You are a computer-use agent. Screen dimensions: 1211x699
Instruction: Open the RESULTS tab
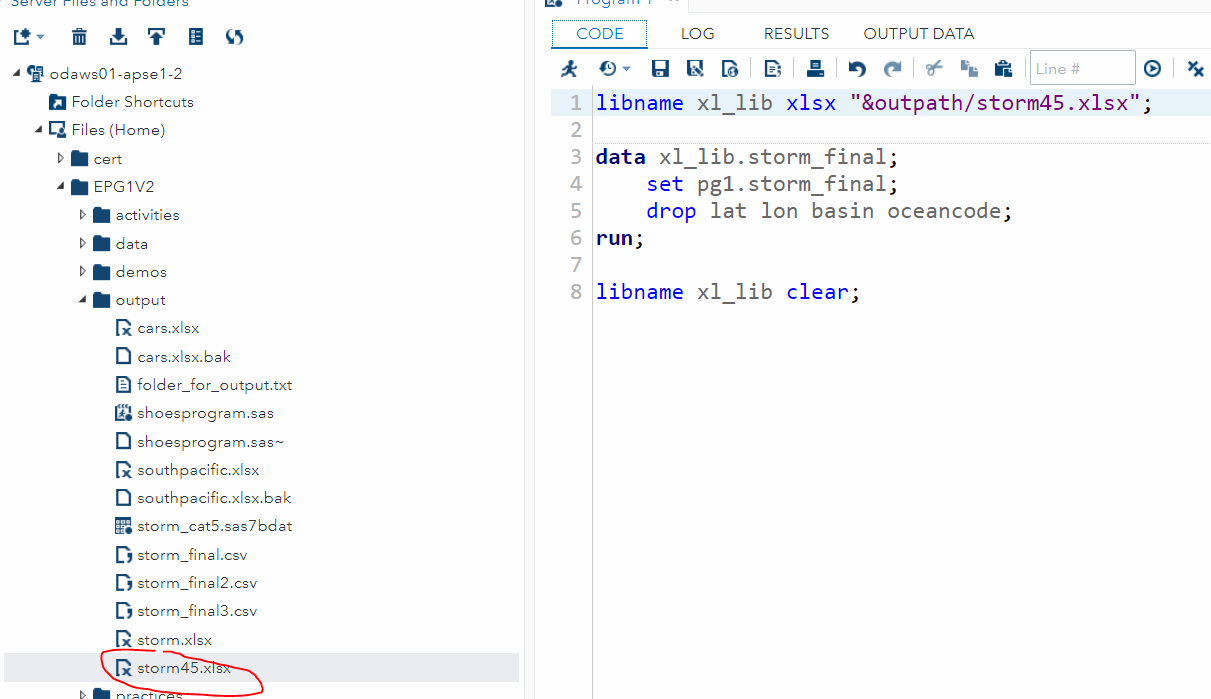[x=796, y=33]
